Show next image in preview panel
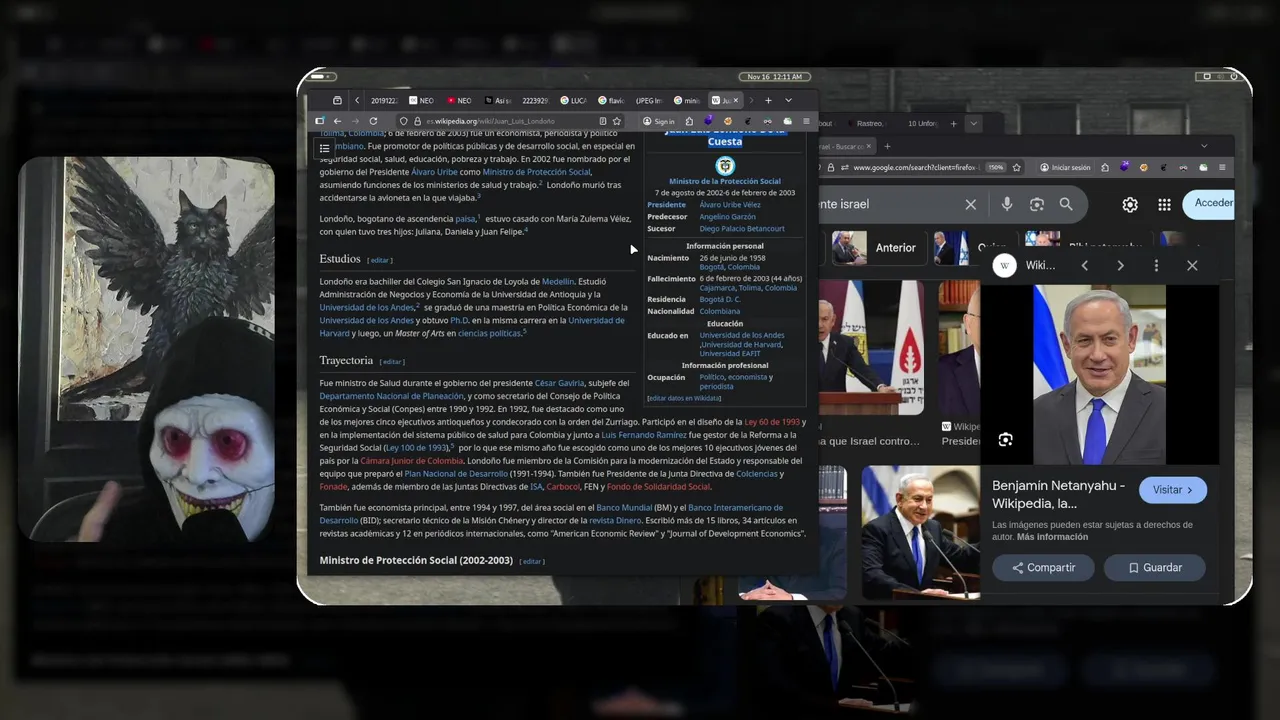The image size is (1280, 720). (1120, 265)
